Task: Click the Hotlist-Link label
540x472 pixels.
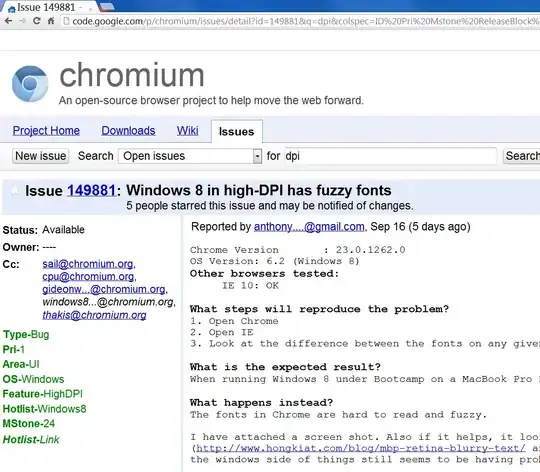Action: point(31,440)
